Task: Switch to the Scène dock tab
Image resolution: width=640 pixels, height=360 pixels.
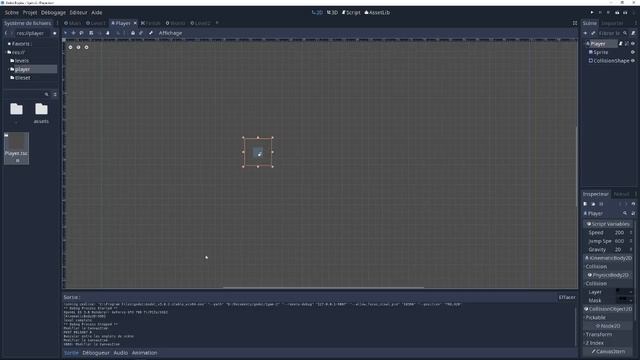Action: 589,23
